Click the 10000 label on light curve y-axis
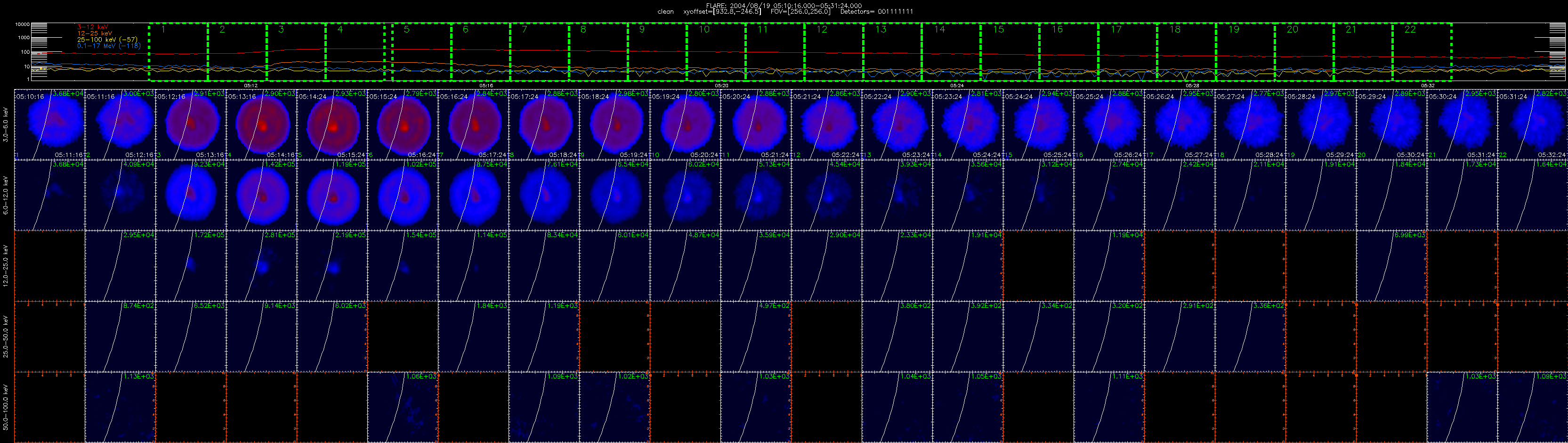Viewport: 1568px width, 443px height. (x=23, y=25)
